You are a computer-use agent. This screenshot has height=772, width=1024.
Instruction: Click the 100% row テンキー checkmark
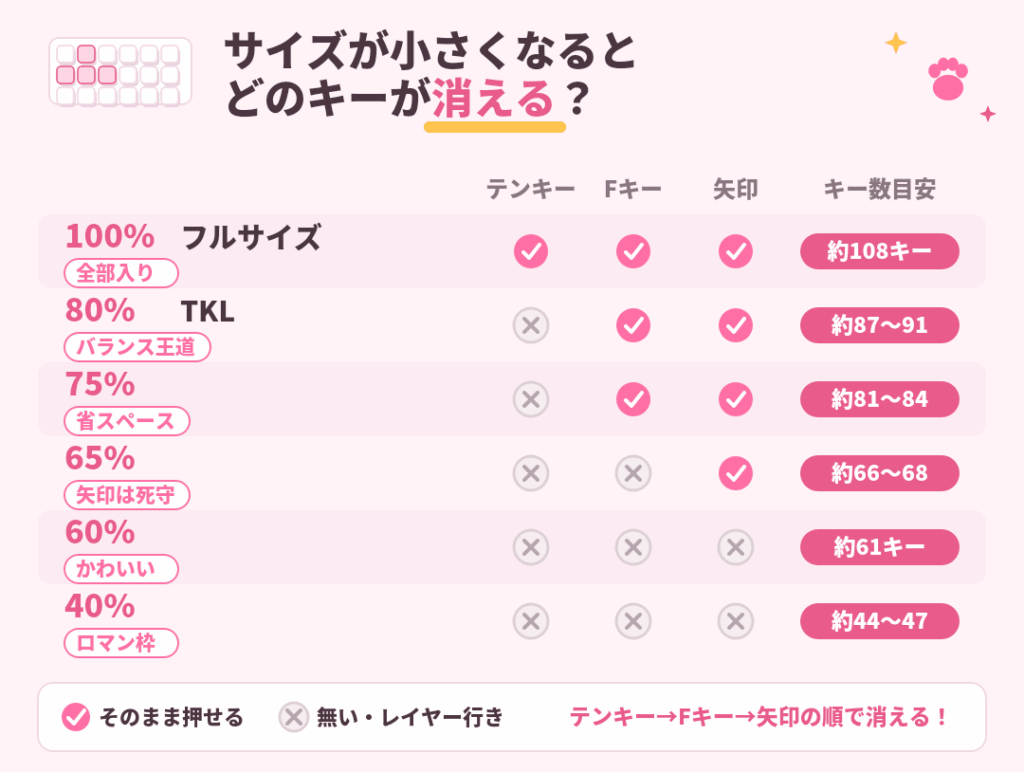click(x=531, y=251)
